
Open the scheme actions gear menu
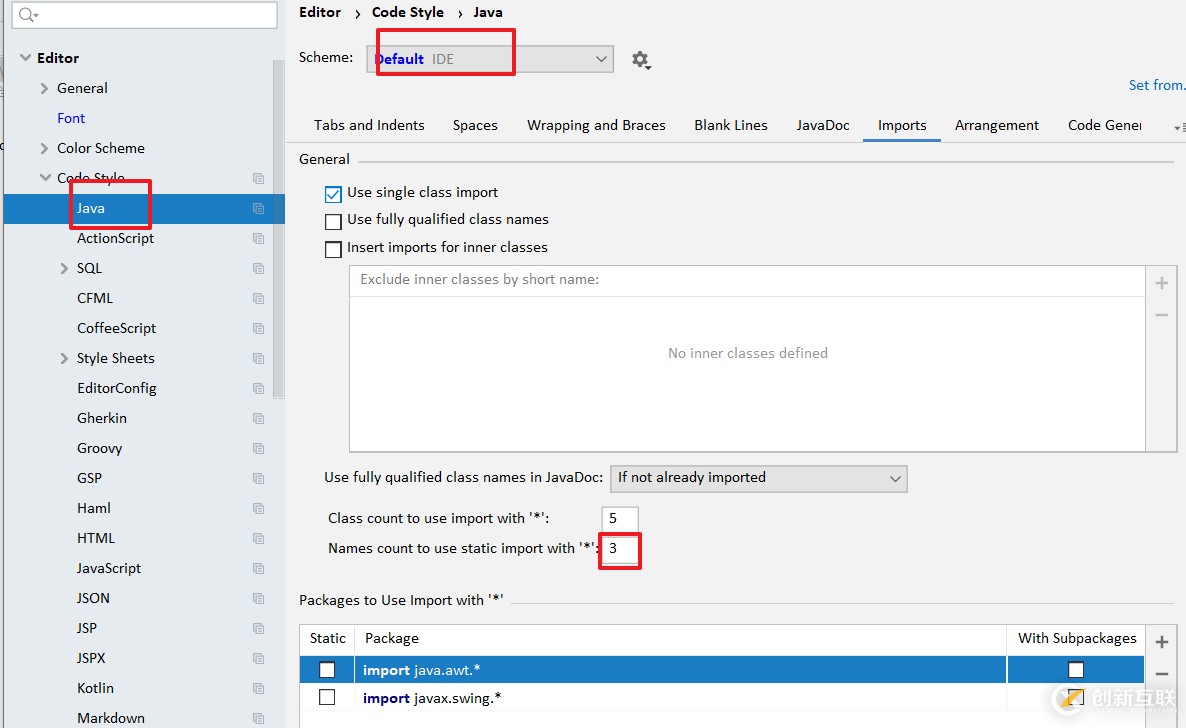[x=641, y=60]
